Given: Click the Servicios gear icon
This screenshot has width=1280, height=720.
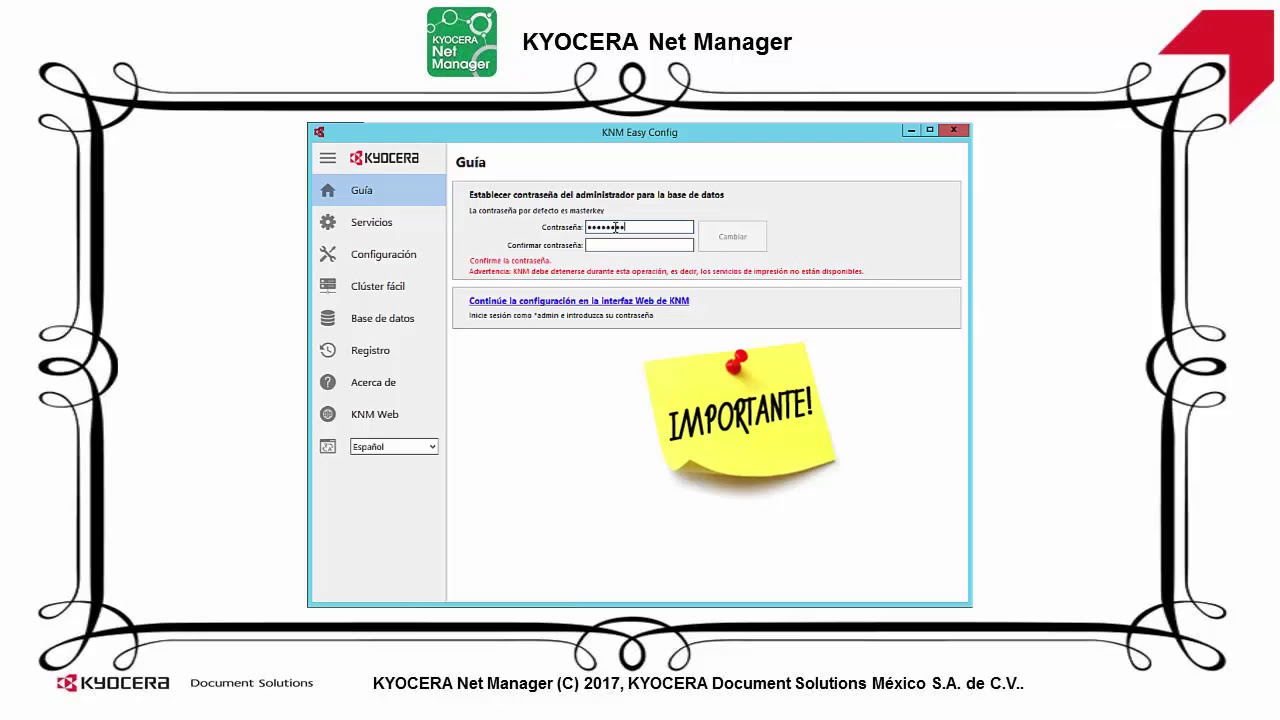Looking at the screenshot, I should (x=328, y=222).
